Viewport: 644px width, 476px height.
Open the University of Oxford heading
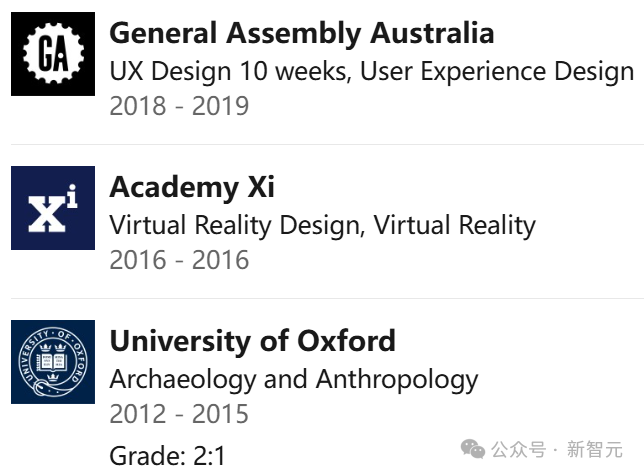[252, 341]
